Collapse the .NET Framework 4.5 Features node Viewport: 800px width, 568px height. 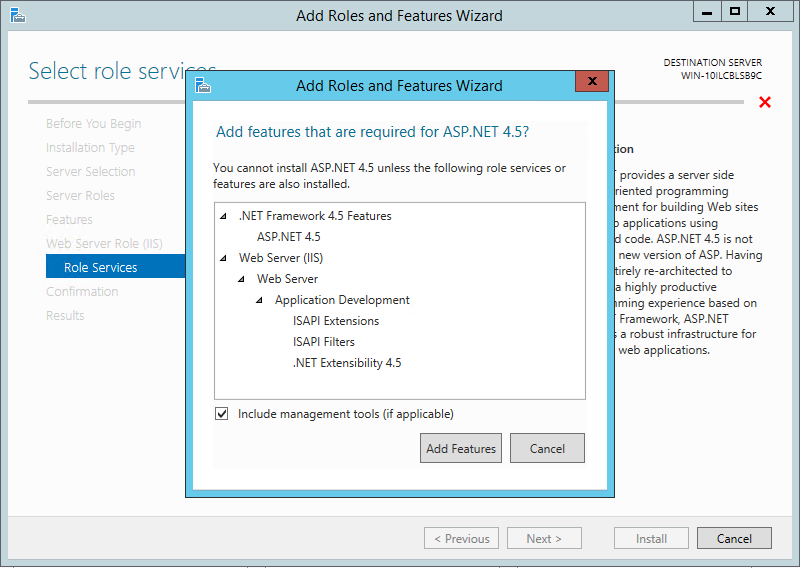(225, 216)
